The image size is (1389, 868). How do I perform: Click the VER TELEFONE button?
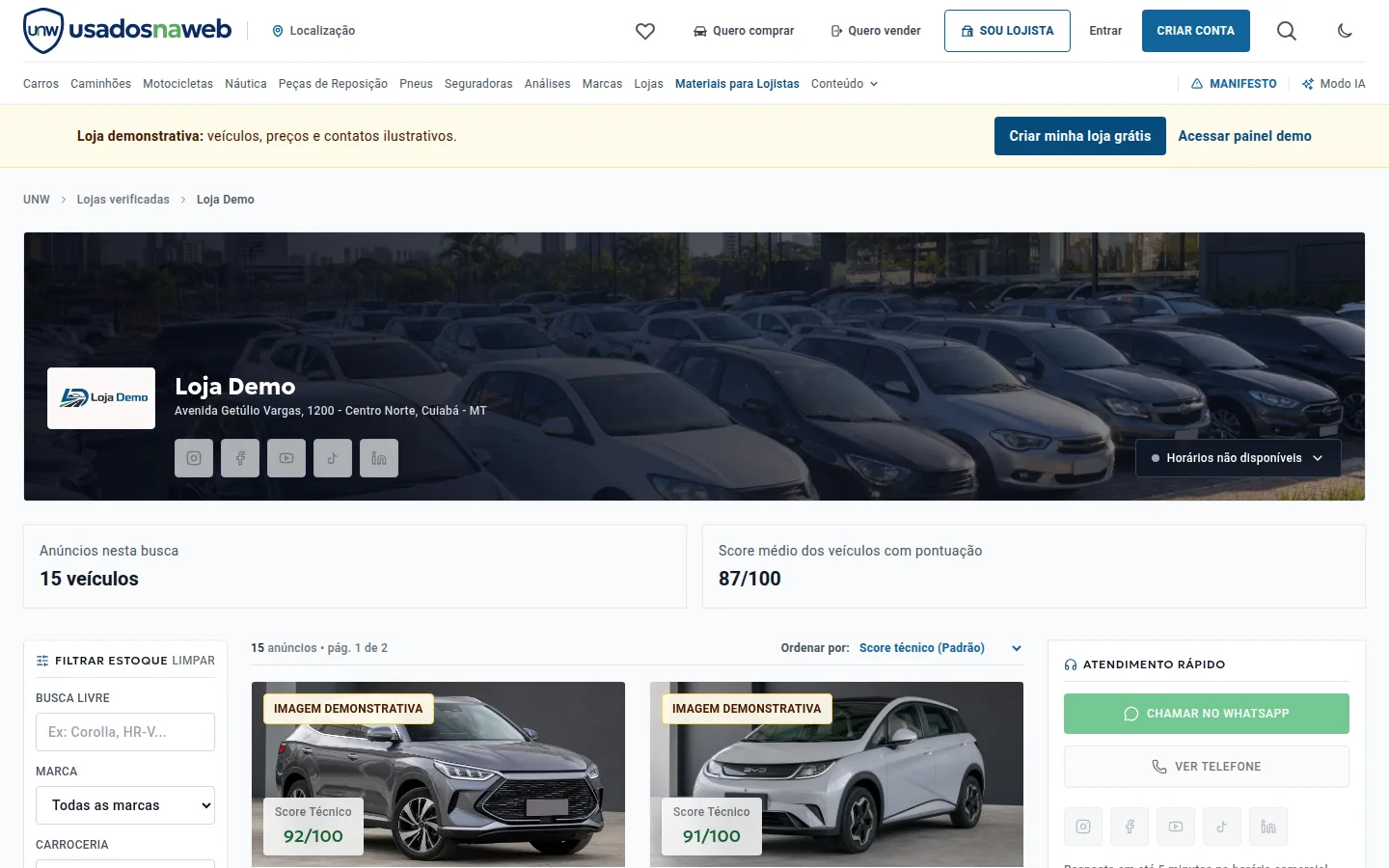point(1207,767)
